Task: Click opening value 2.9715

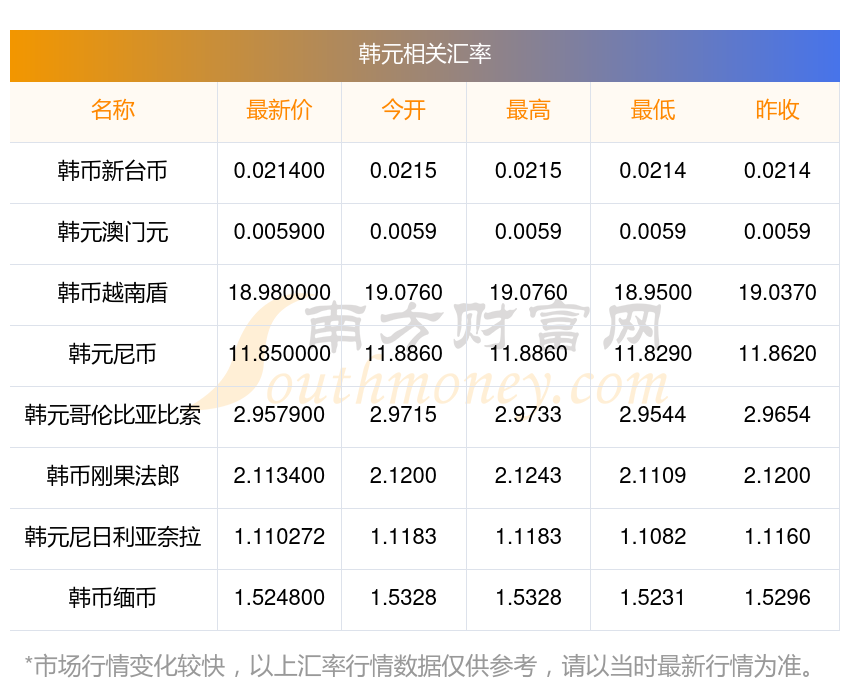Action: pyautogui.click(x=403, y=415)
